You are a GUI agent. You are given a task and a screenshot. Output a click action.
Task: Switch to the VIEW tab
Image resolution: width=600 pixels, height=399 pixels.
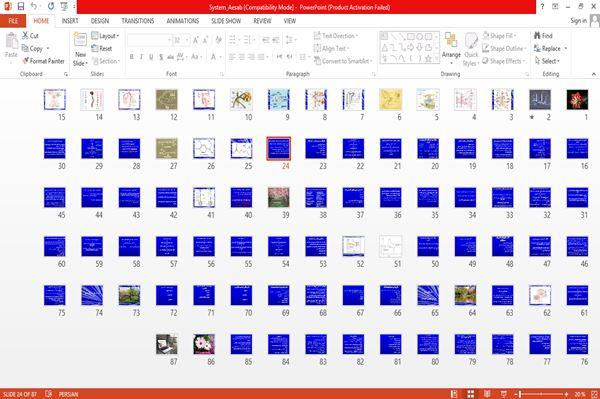[290, 21]
